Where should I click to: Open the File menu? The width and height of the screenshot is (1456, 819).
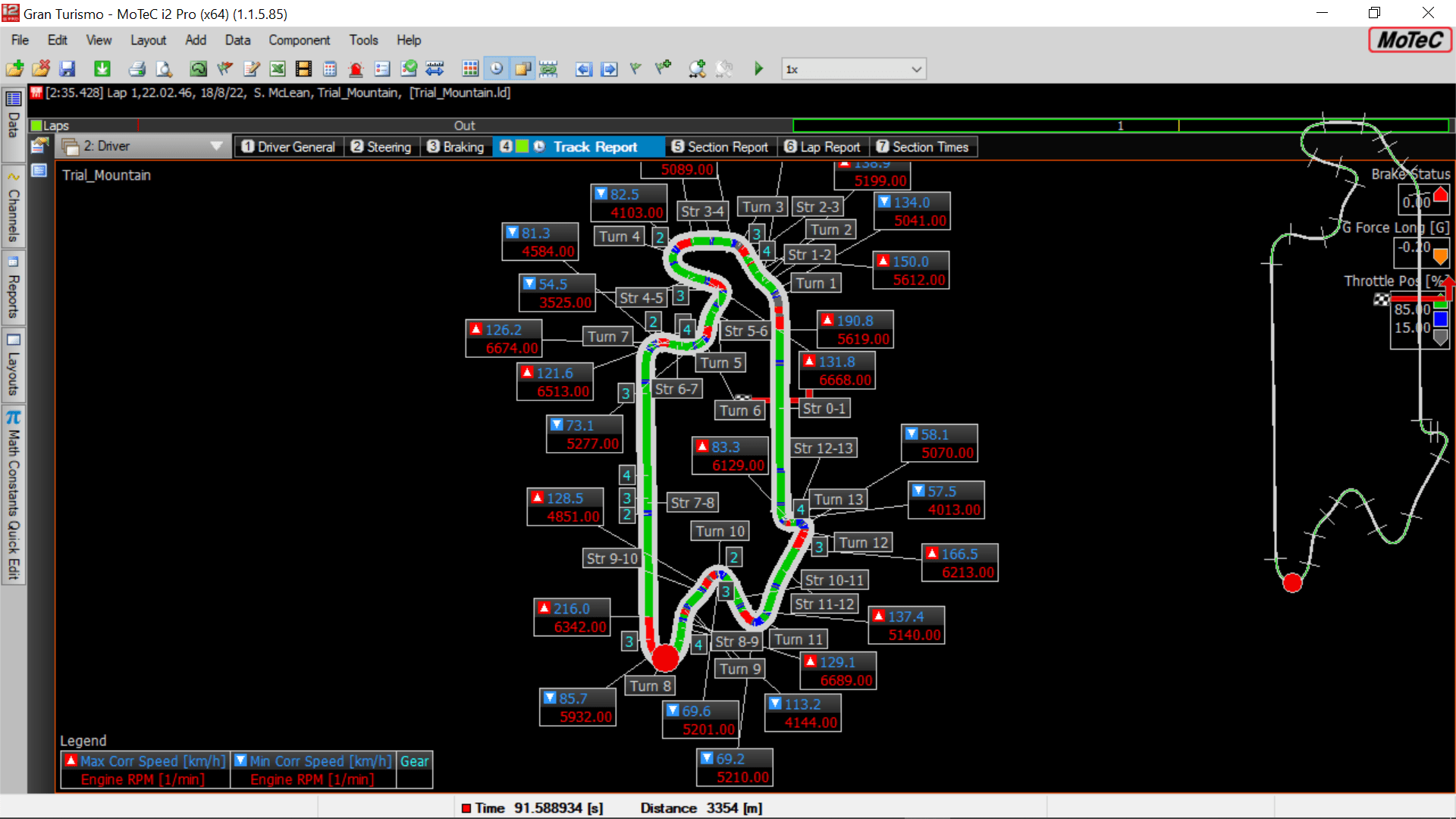click(20, 40)
